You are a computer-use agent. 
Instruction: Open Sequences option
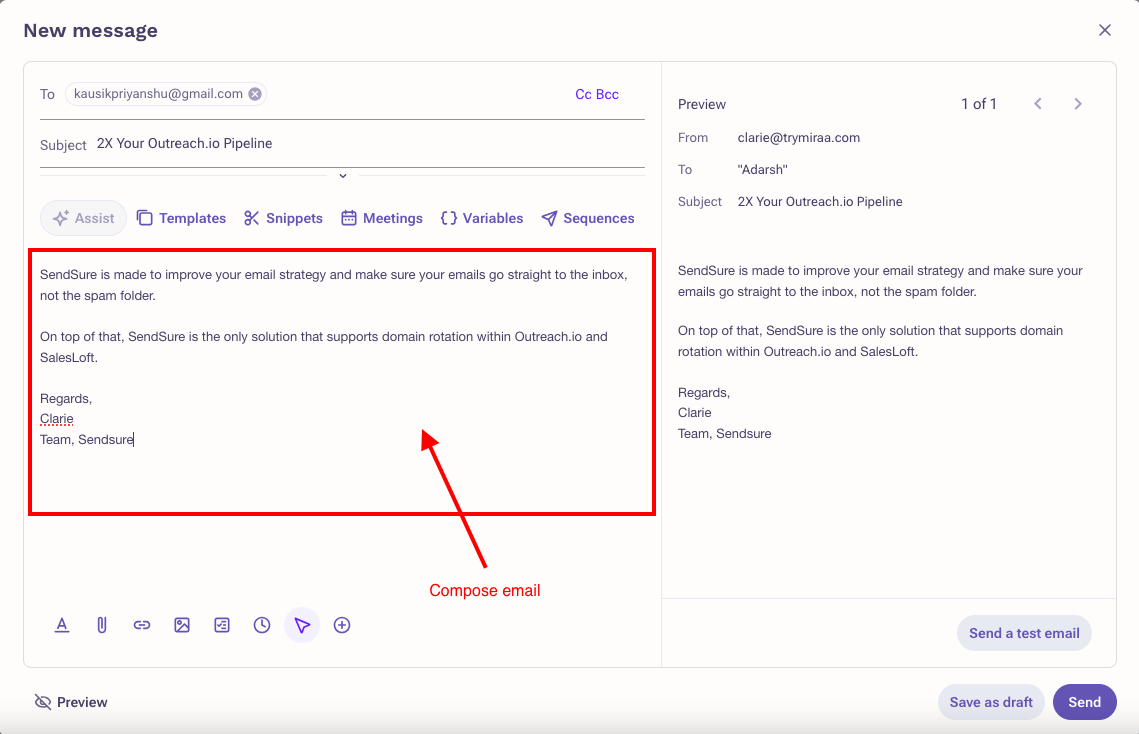pyautogui.click(x=588, y=218)
